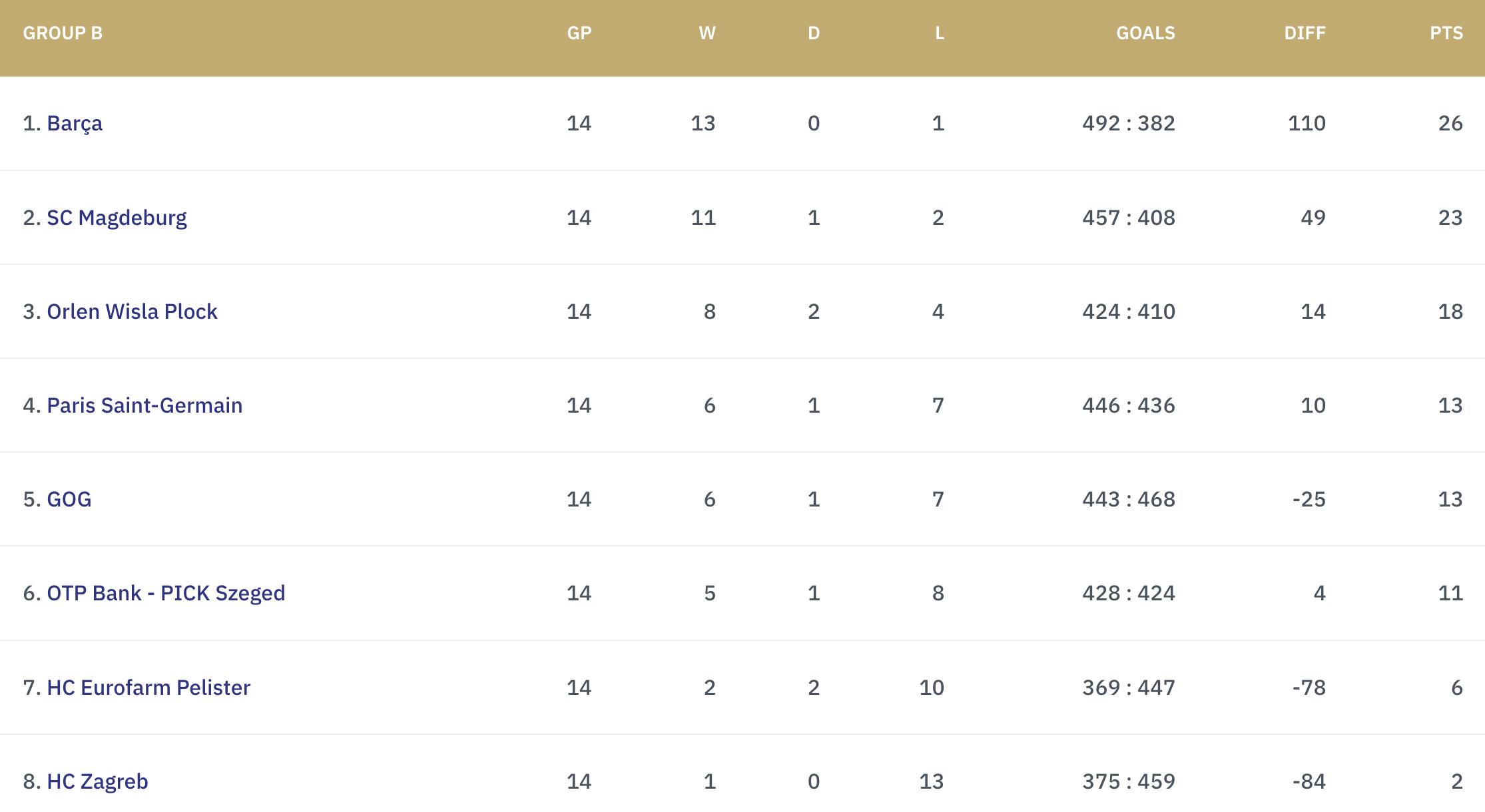Click the PTS column header
This screenshot has height=812, width=1485.
pyautogui.click(x=1446, y=33)
